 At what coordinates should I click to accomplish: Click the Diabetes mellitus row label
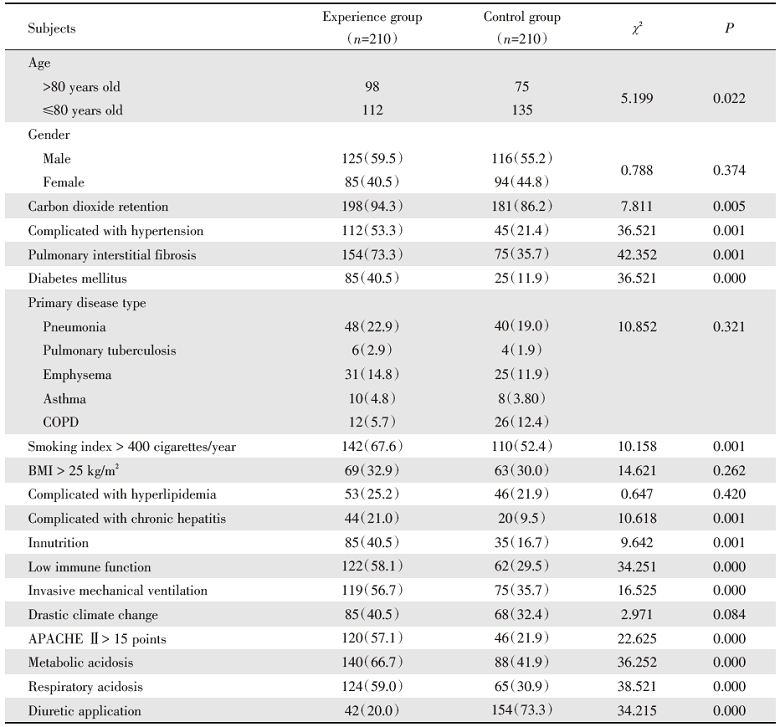pos(74,279)
